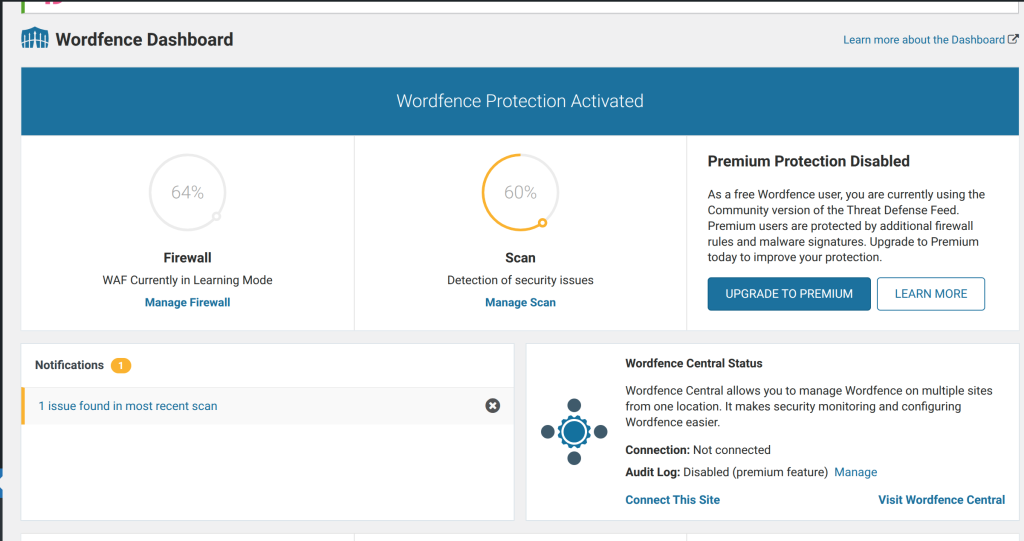Open 1 issue found in recent scan
This screenshot has height=541, width=1024.
coord(128,406)
